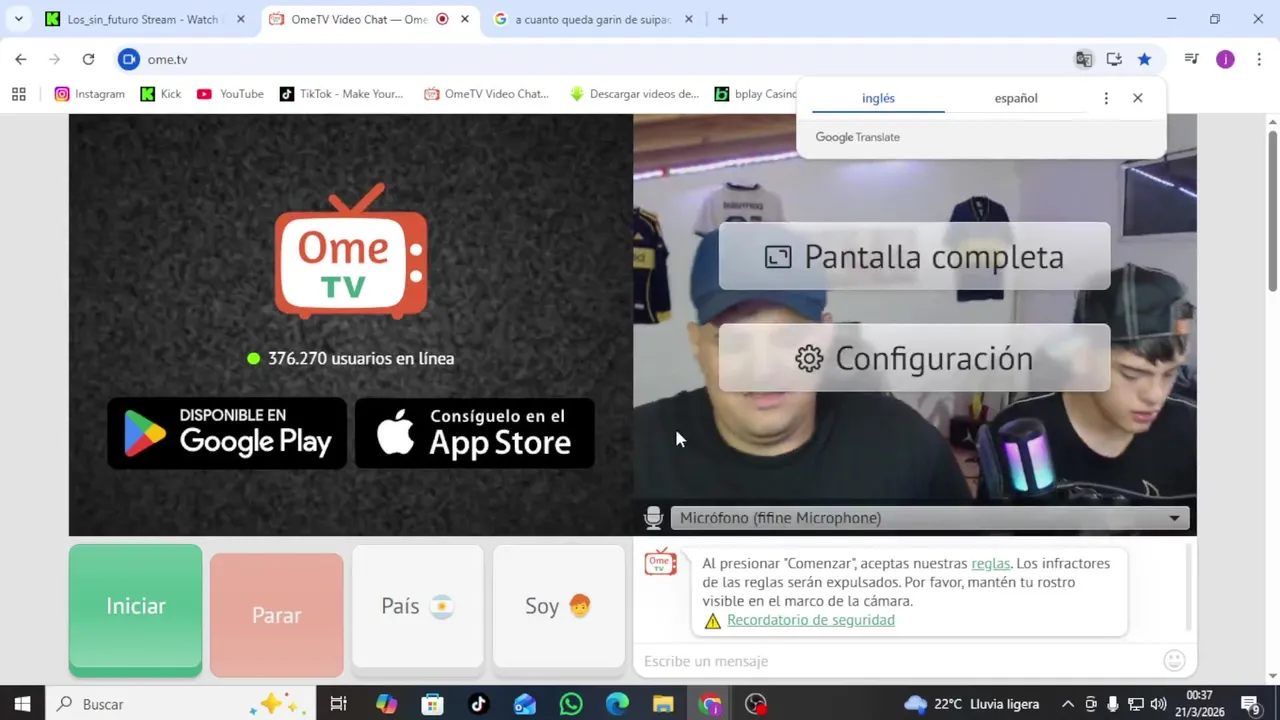Click the ome.tv address bar
The width and height of the screenshot is (1280, 720).
point(590,59)
